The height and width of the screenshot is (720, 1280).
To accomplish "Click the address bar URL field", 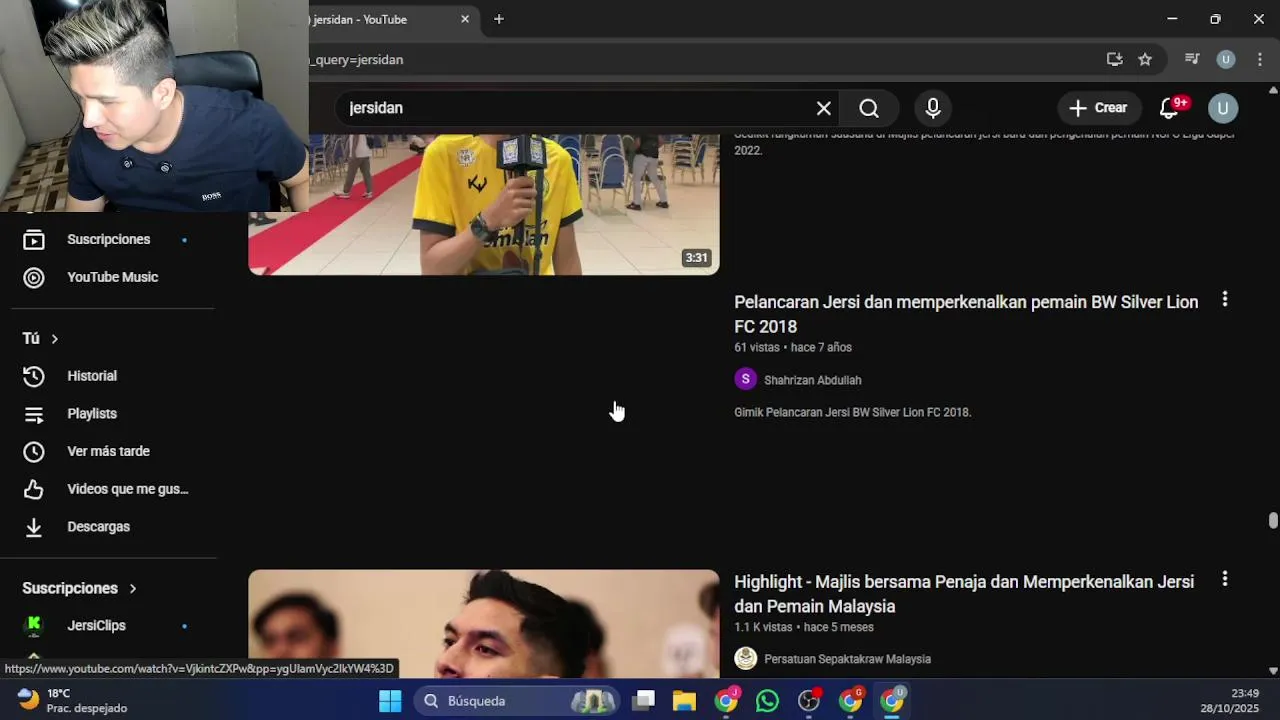I will (x=700, y=59).
